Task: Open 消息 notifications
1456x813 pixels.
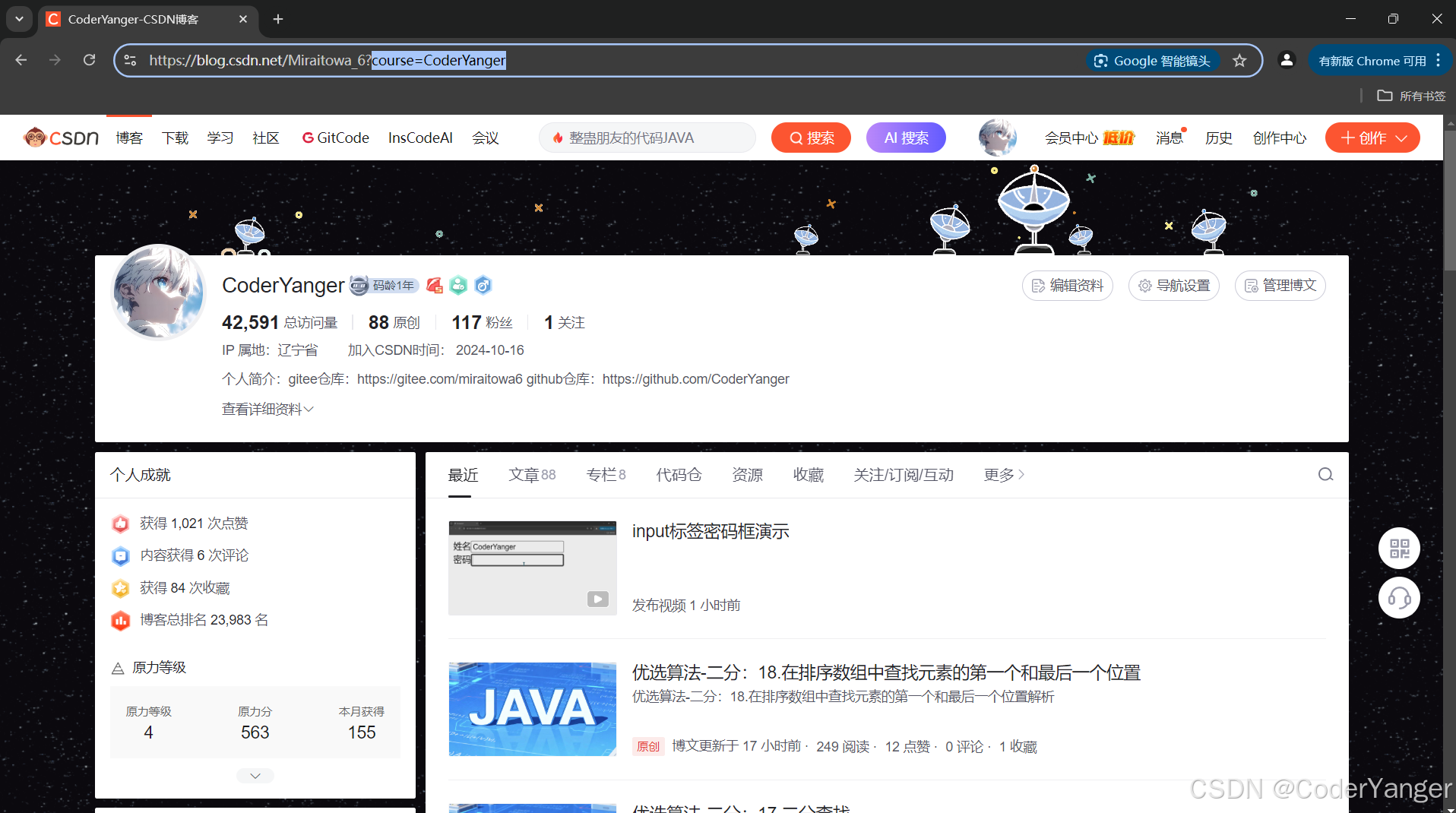Action: click(x=1170, y=138)
